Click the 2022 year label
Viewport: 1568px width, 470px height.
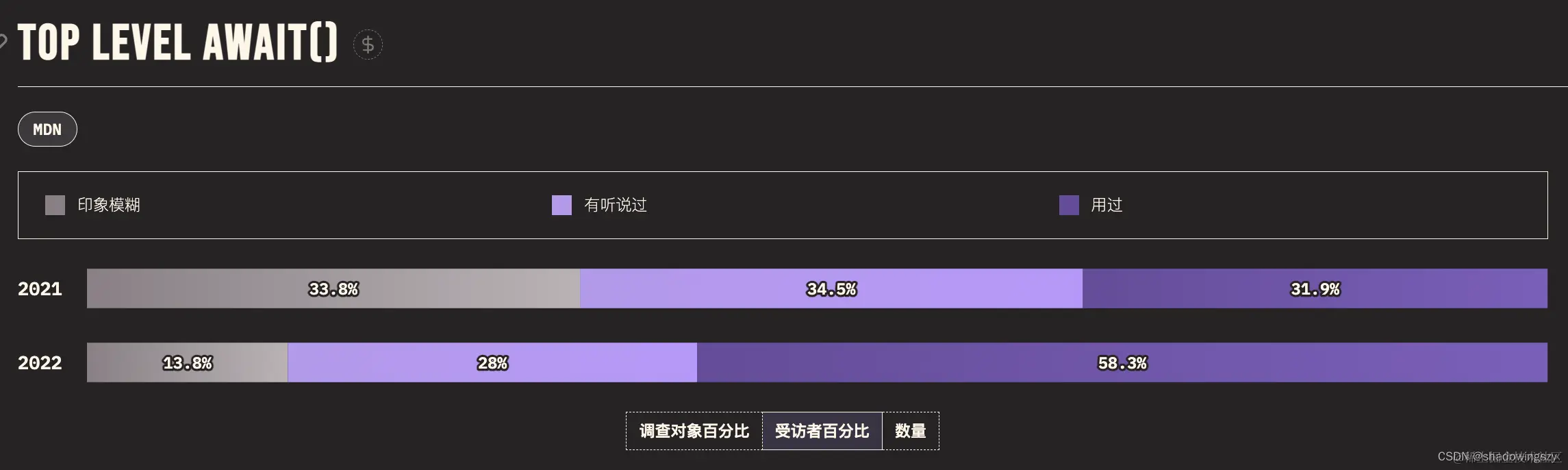click(39, 363)
